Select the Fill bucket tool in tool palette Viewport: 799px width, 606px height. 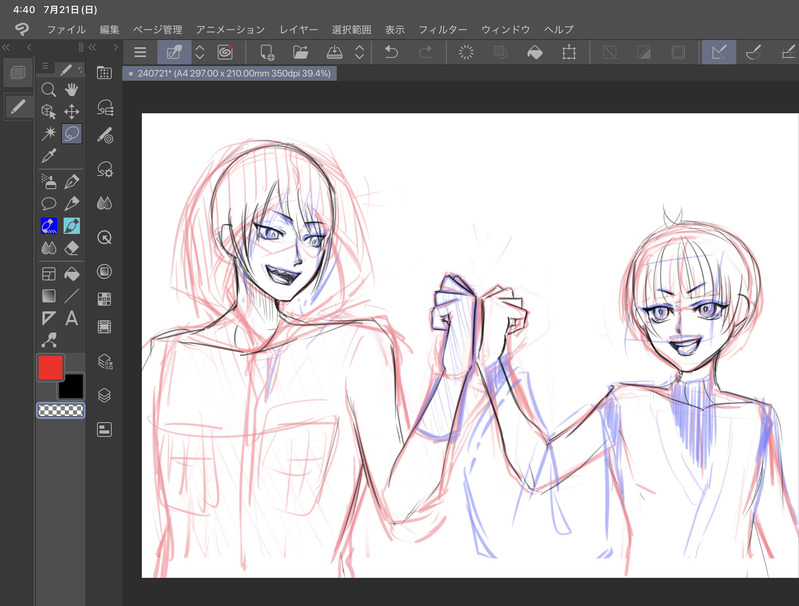[x=72, y=274]
